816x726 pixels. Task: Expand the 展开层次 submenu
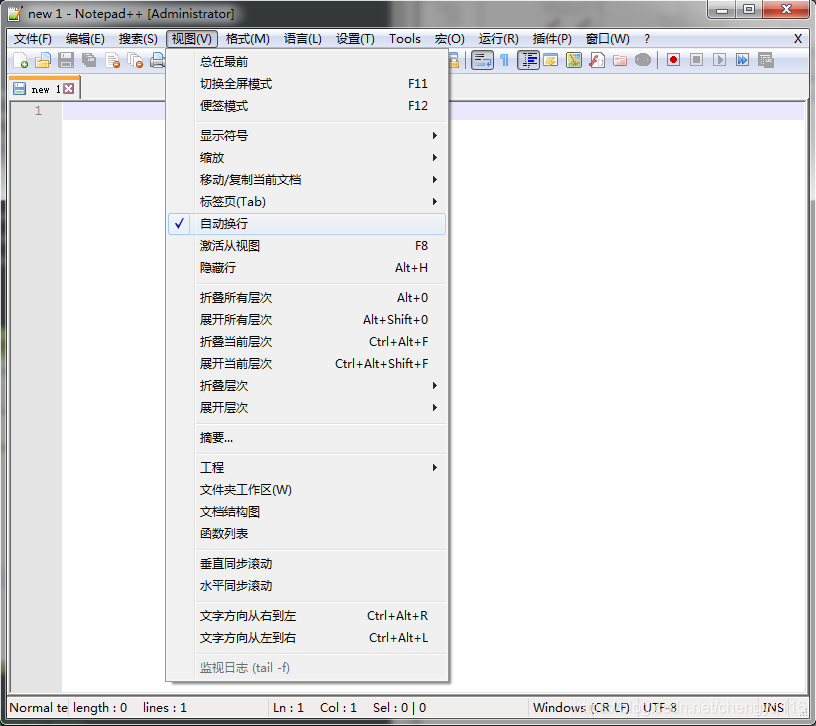point(307,407)
